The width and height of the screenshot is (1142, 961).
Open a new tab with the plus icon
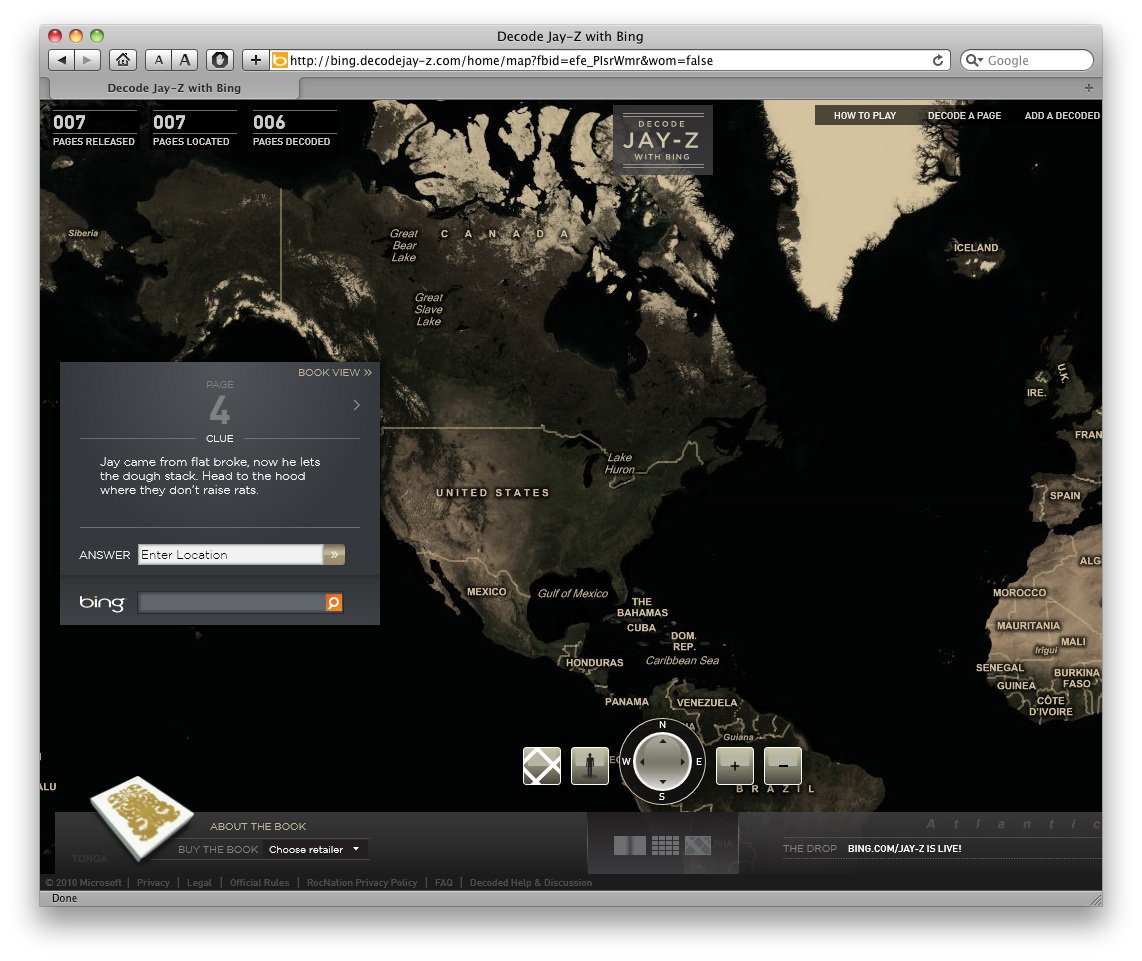1088,88
